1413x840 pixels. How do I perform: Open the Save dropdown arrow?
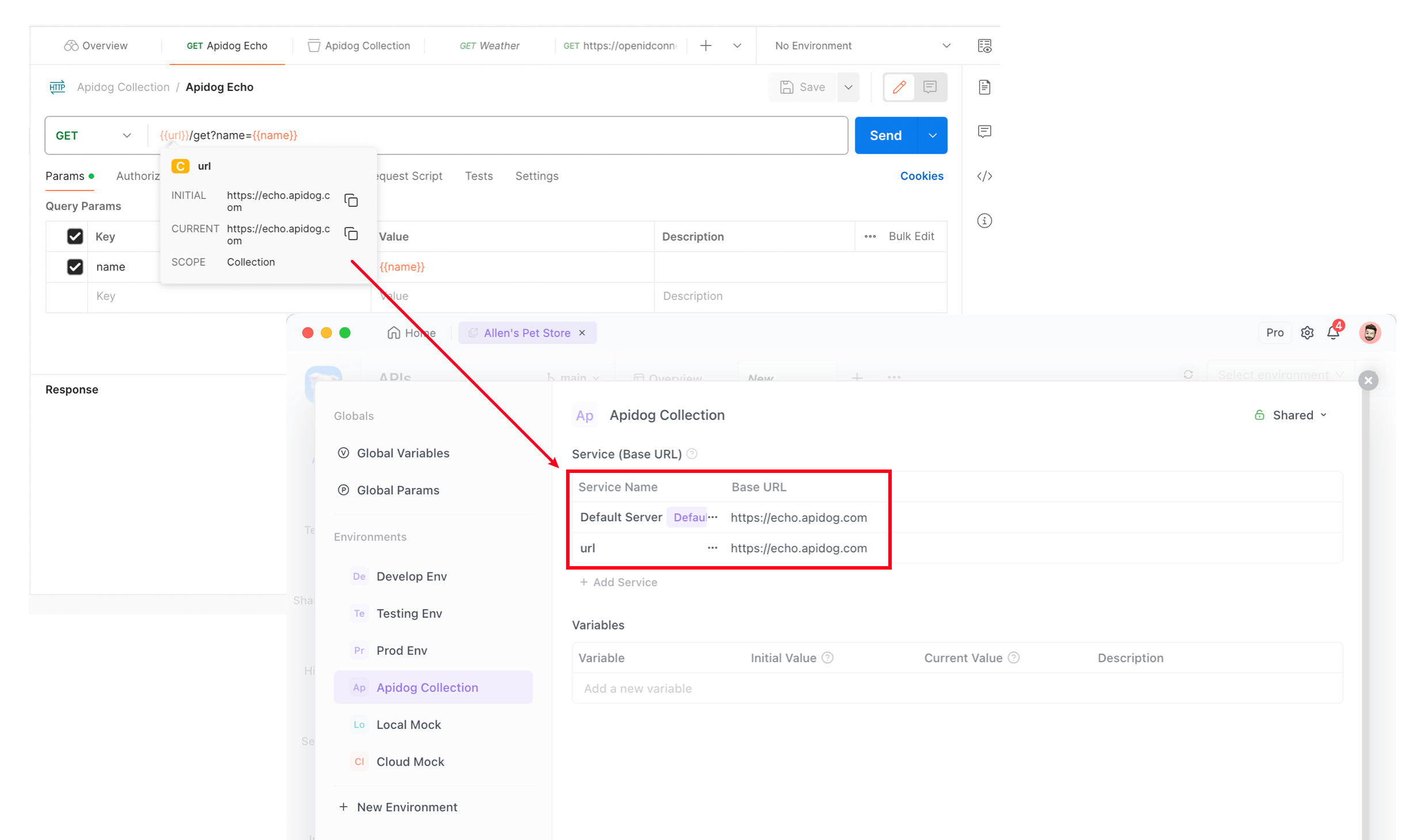click(848, 87)
